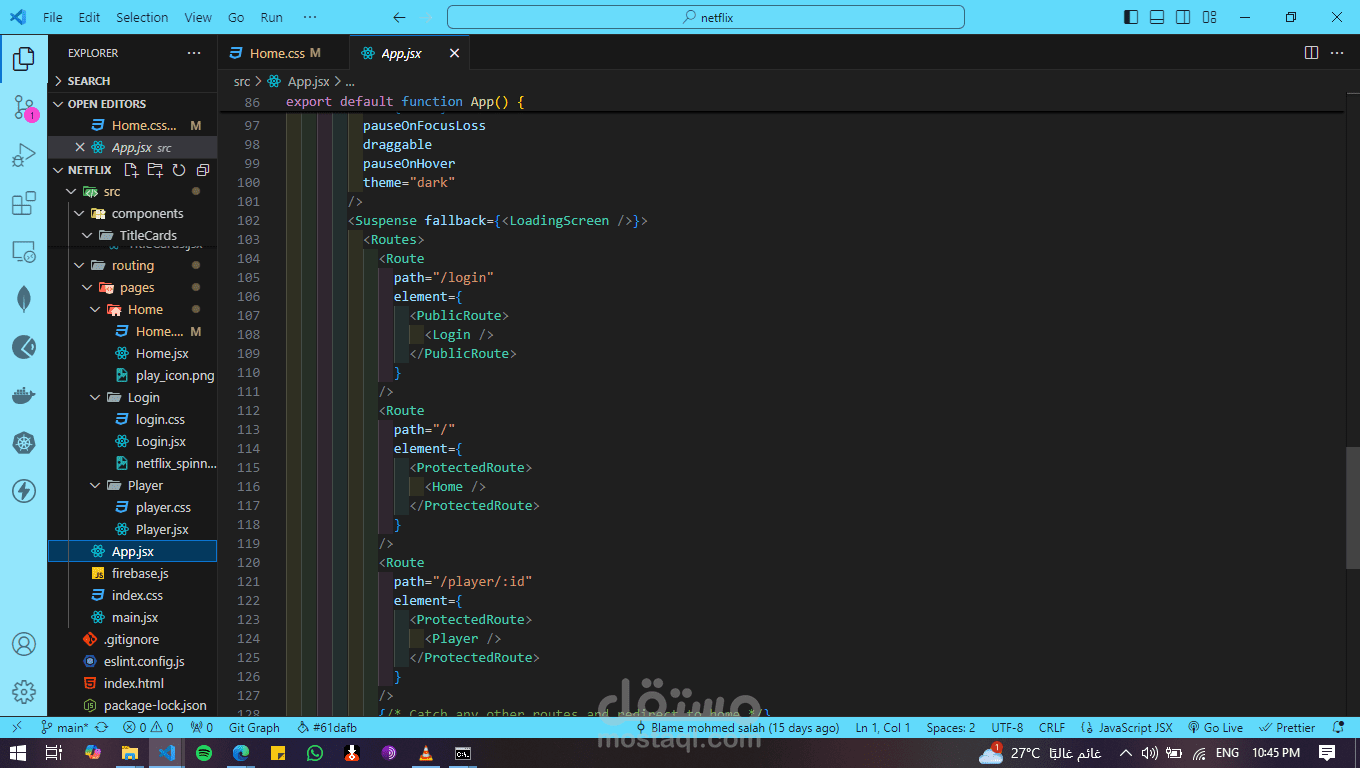Open editor More Actions ellipsis

(x=1337, y=53)
